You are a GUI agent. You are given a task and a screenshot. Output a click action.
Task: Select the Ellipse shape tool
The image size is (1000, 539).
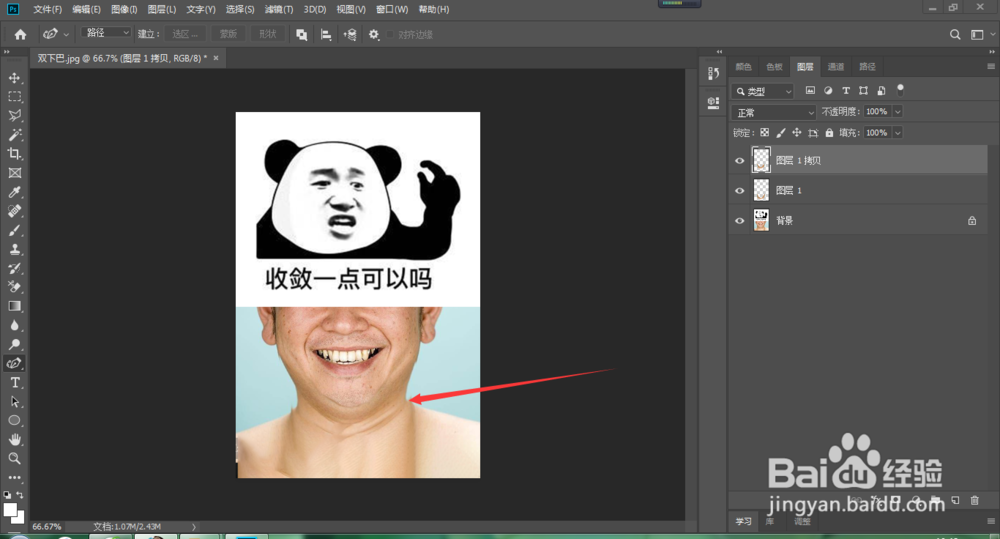[14, 420]
